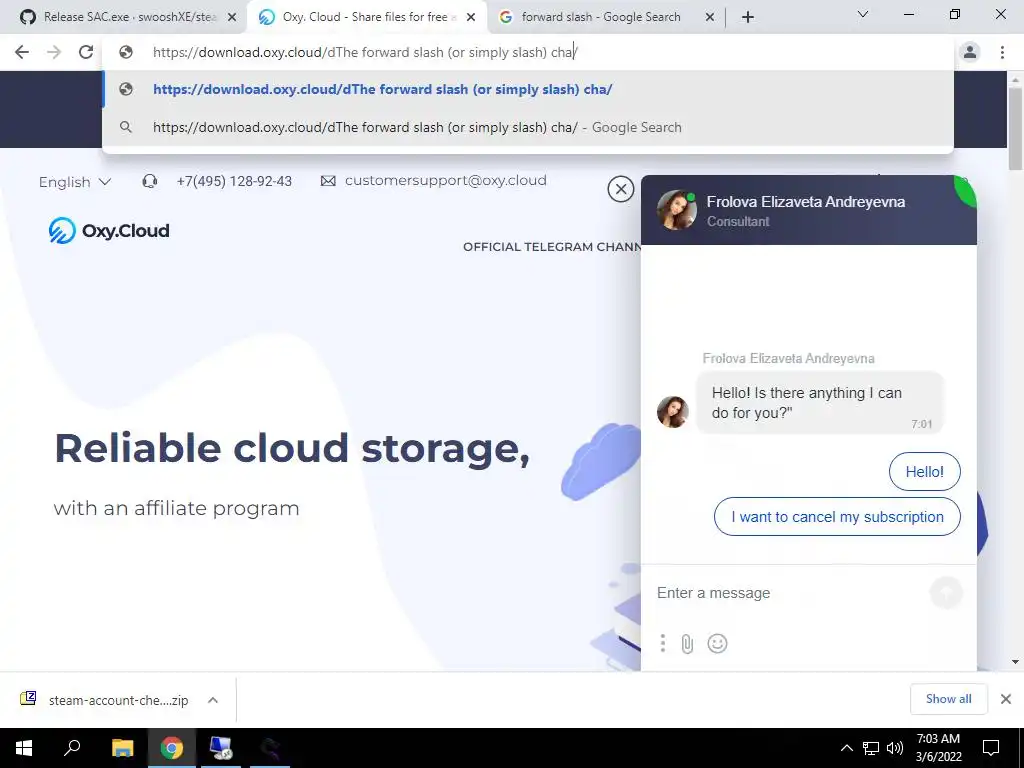Open the Windows notification center icon
This screenshot has width=1024, height=768.
coord(991,748)
